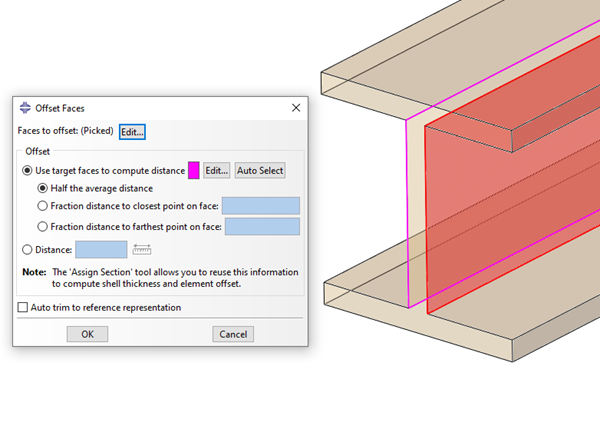Image resolution: width=600 pixels, height=426 pixels.
Task: Select 'Fraction distance to farthest point' radio
Action: point(43,226)
